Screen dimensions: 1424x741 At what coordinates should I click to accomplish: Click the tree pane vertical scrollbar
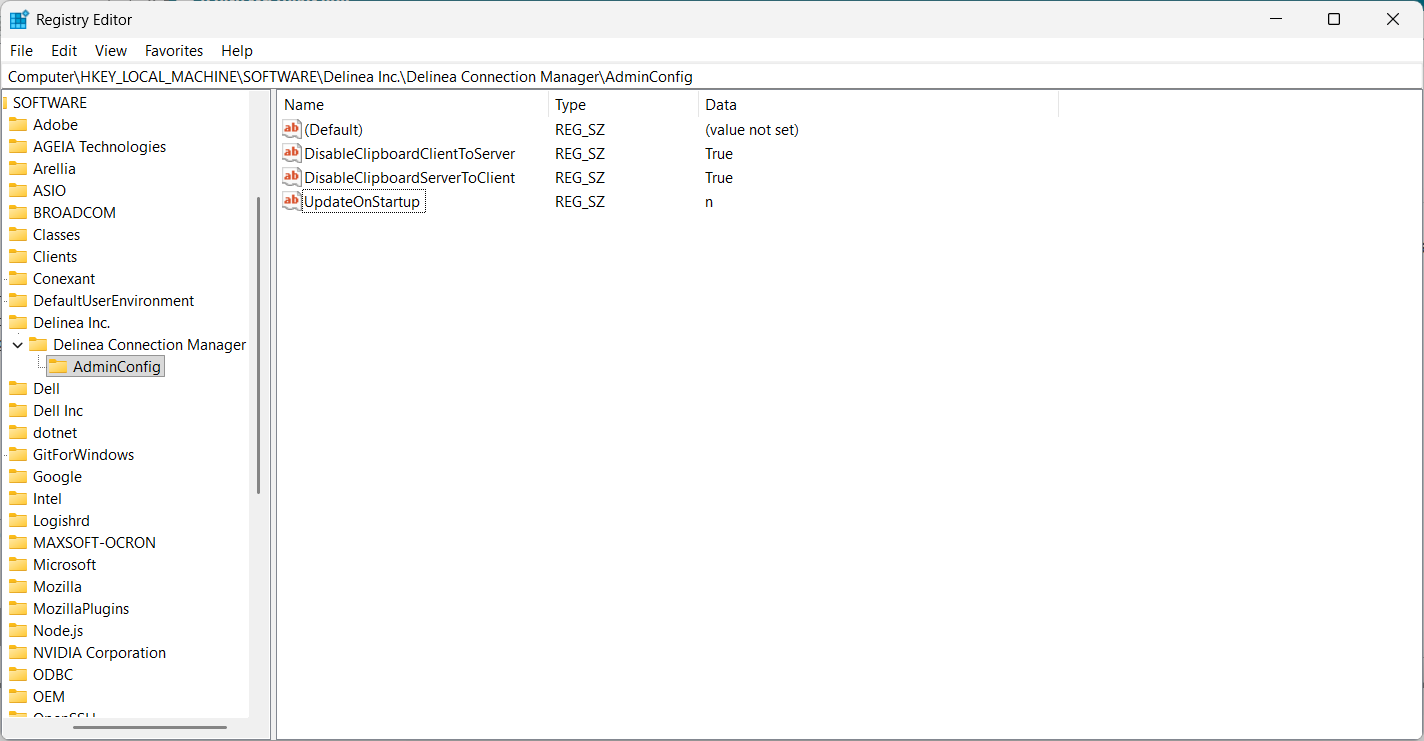259,345
